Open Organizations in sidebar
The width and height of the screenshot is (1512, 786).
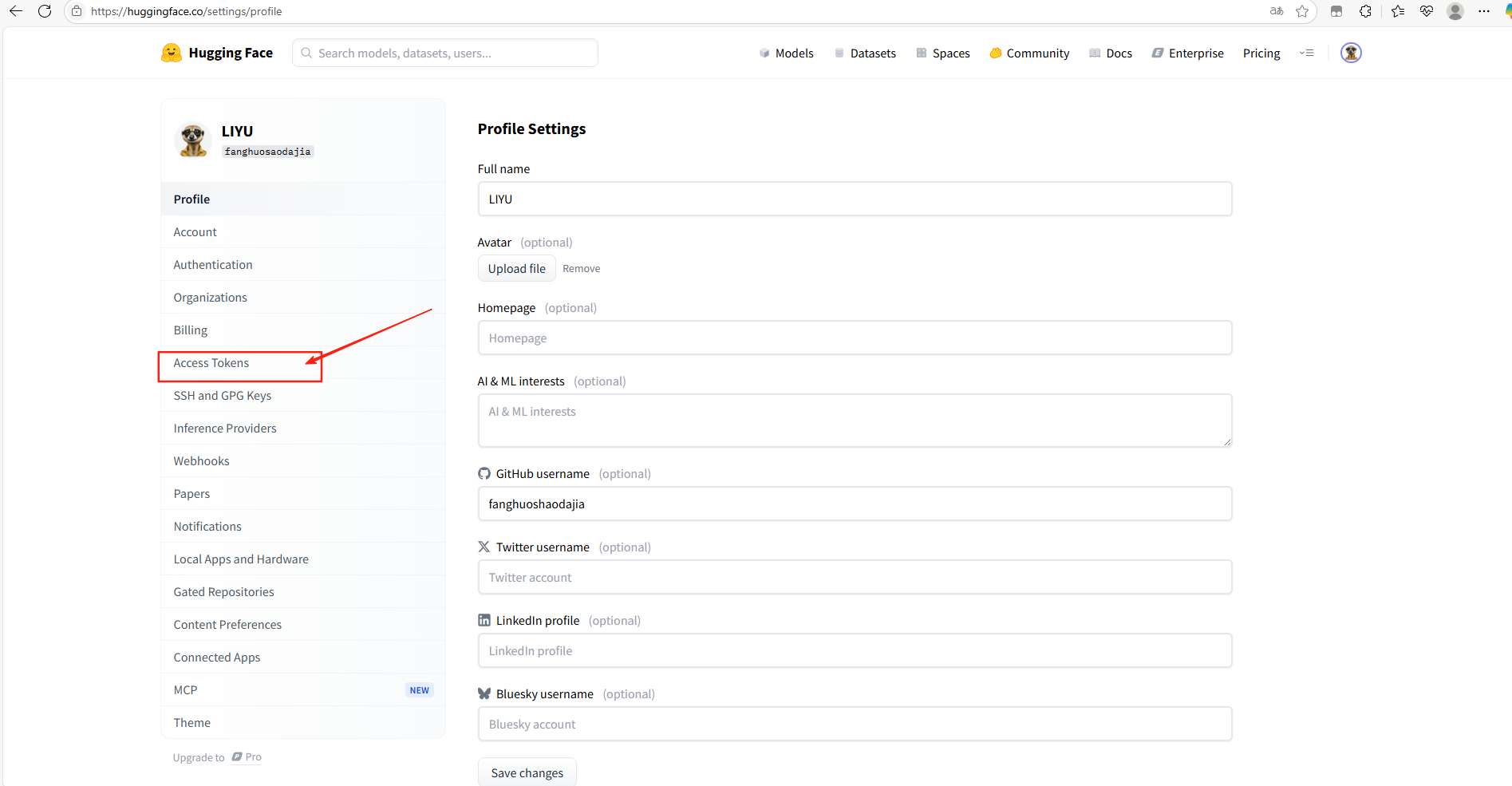click(x=303, y=297)
